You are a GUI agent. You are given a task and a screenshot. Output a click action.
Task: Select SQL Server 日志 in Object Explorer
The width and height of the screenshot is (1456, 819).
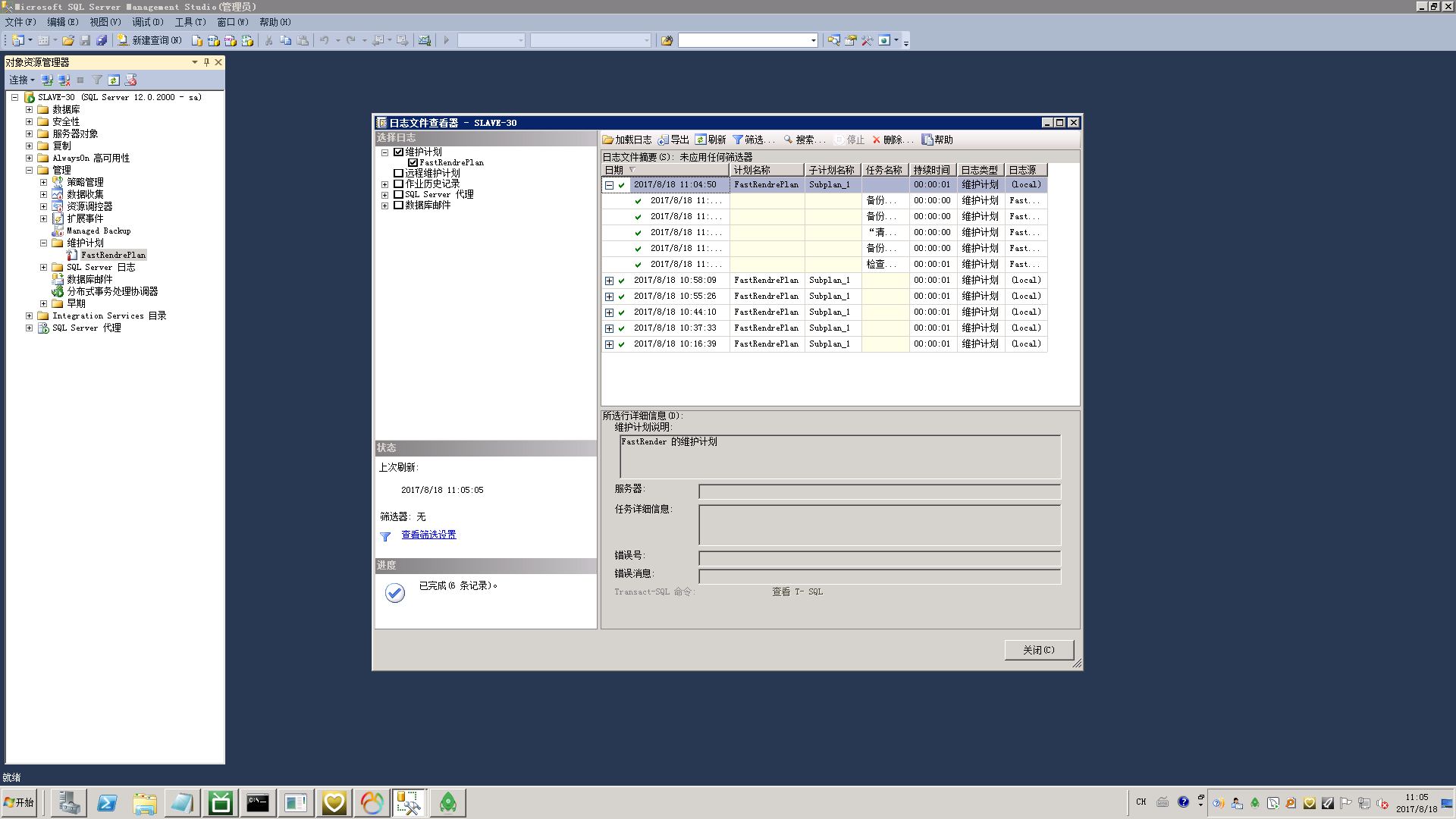pos(101,267)
